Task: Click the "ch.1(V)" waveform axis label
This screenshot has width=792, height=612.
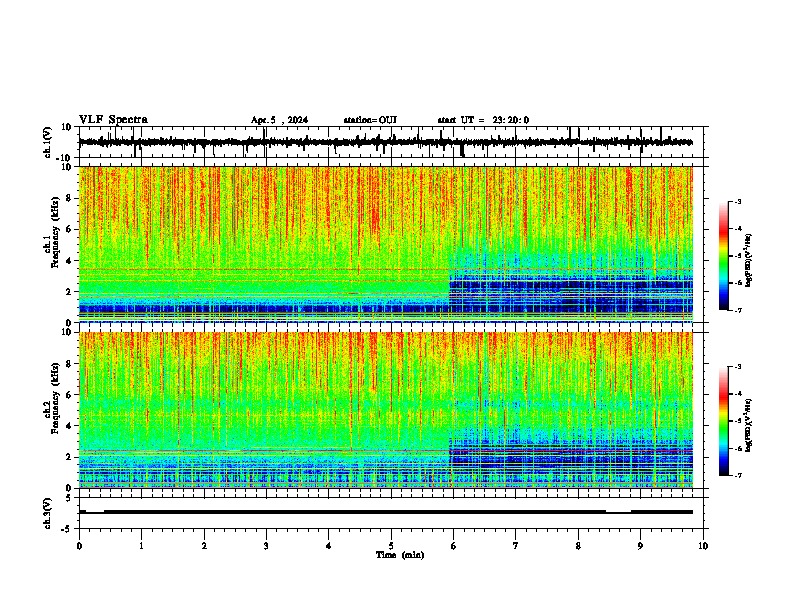Action: (x=48, y=142)
